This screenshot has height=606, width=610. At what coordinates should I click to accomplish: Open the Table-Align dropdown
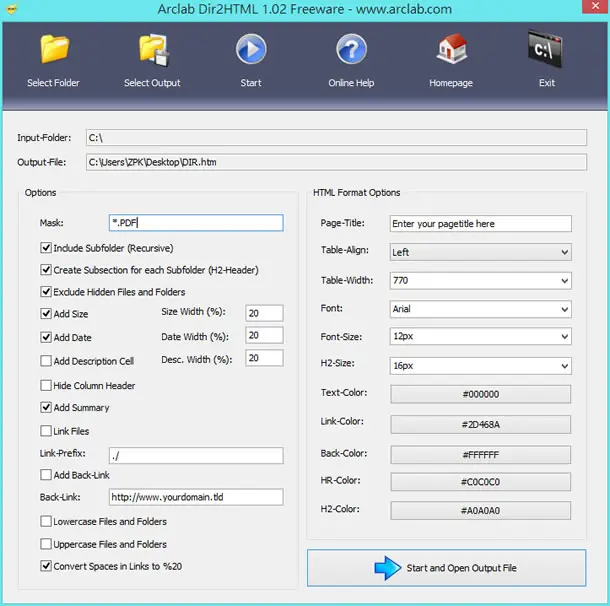point(480,252)
